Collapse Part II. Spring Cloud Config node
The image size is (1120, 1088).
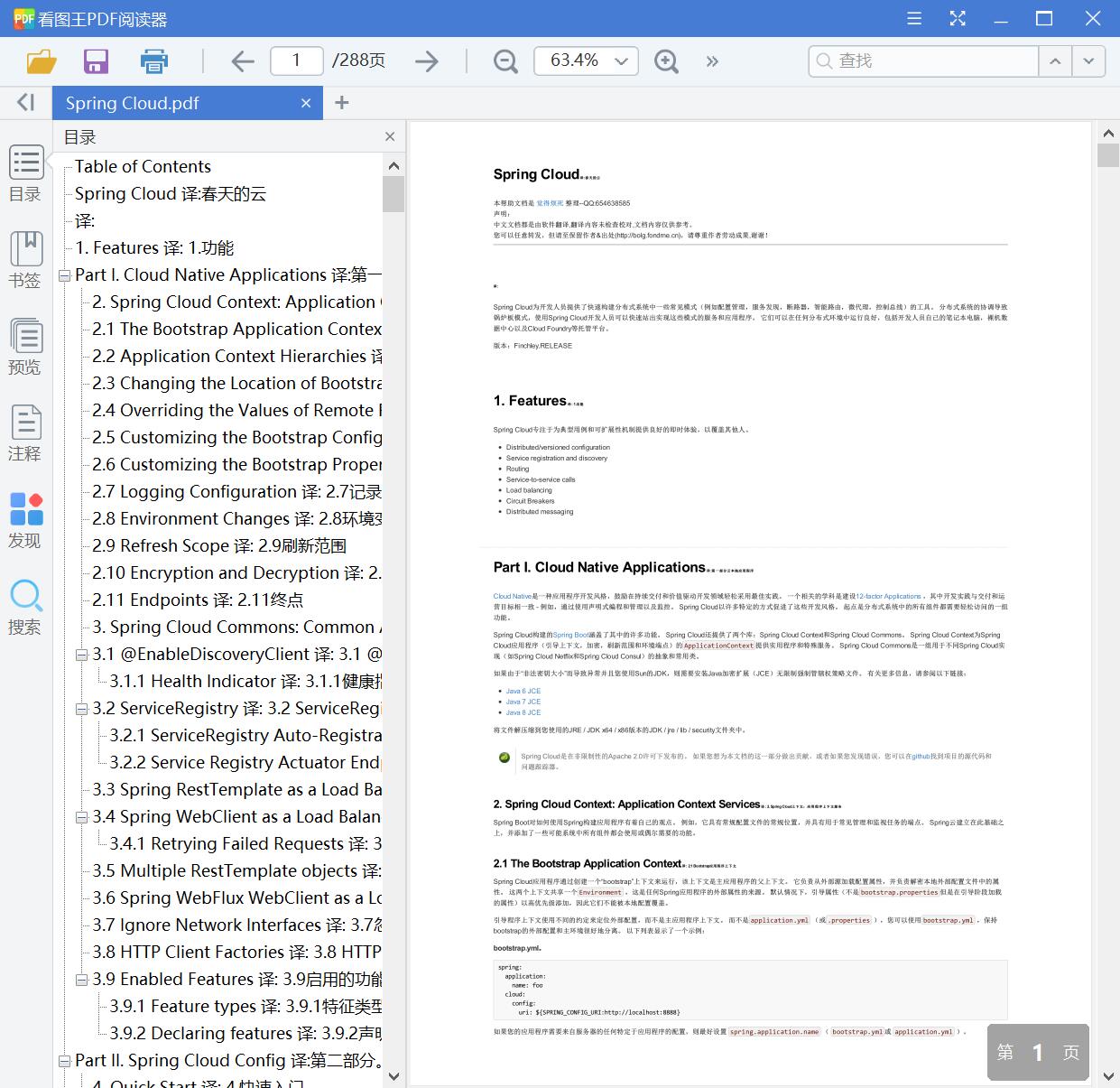click(64, 1061)
